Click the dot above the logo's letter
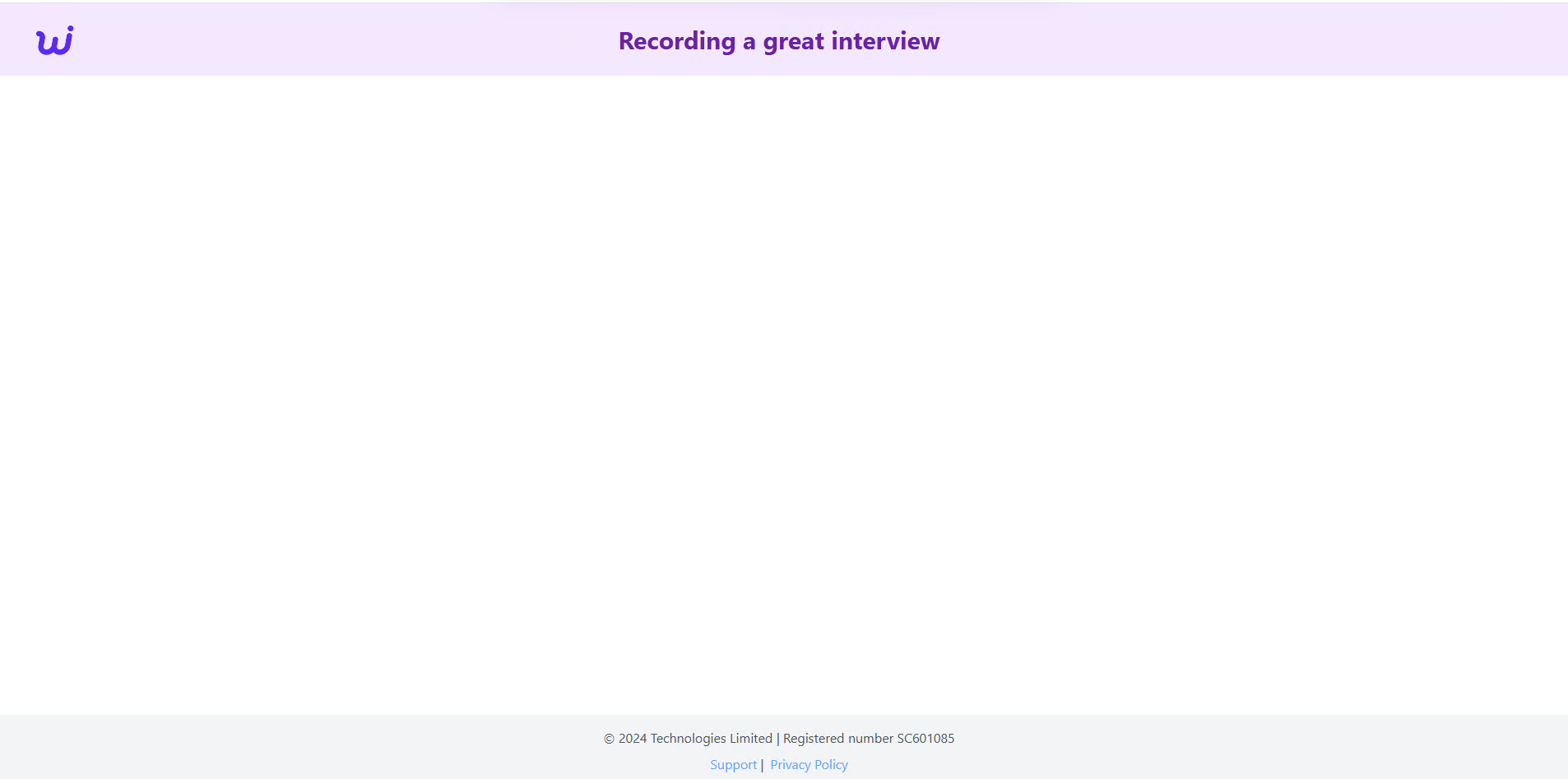1568x779 pixels. pos(70,29)
